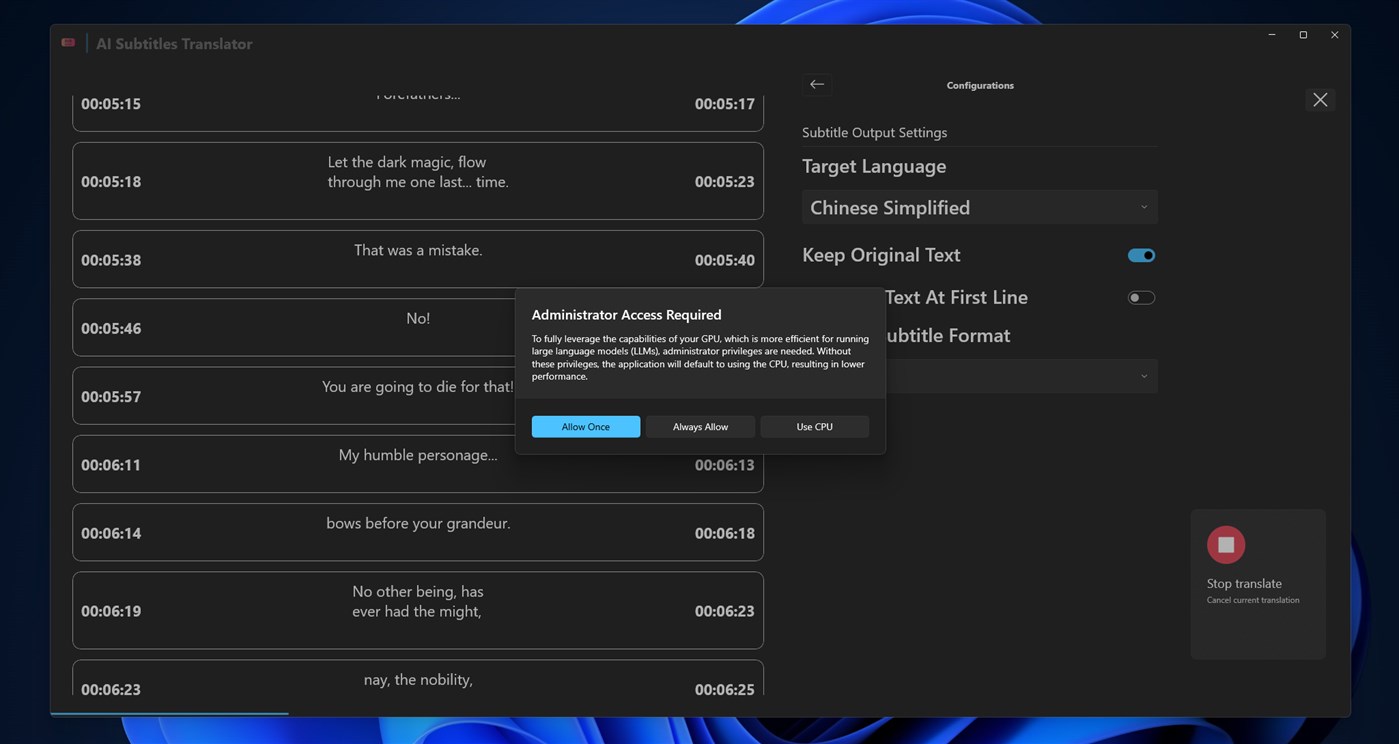Viewport: 1399px width, 744px height.
Task: Click the back arrow in Configurations panel
Action: (x=816, y=84)
